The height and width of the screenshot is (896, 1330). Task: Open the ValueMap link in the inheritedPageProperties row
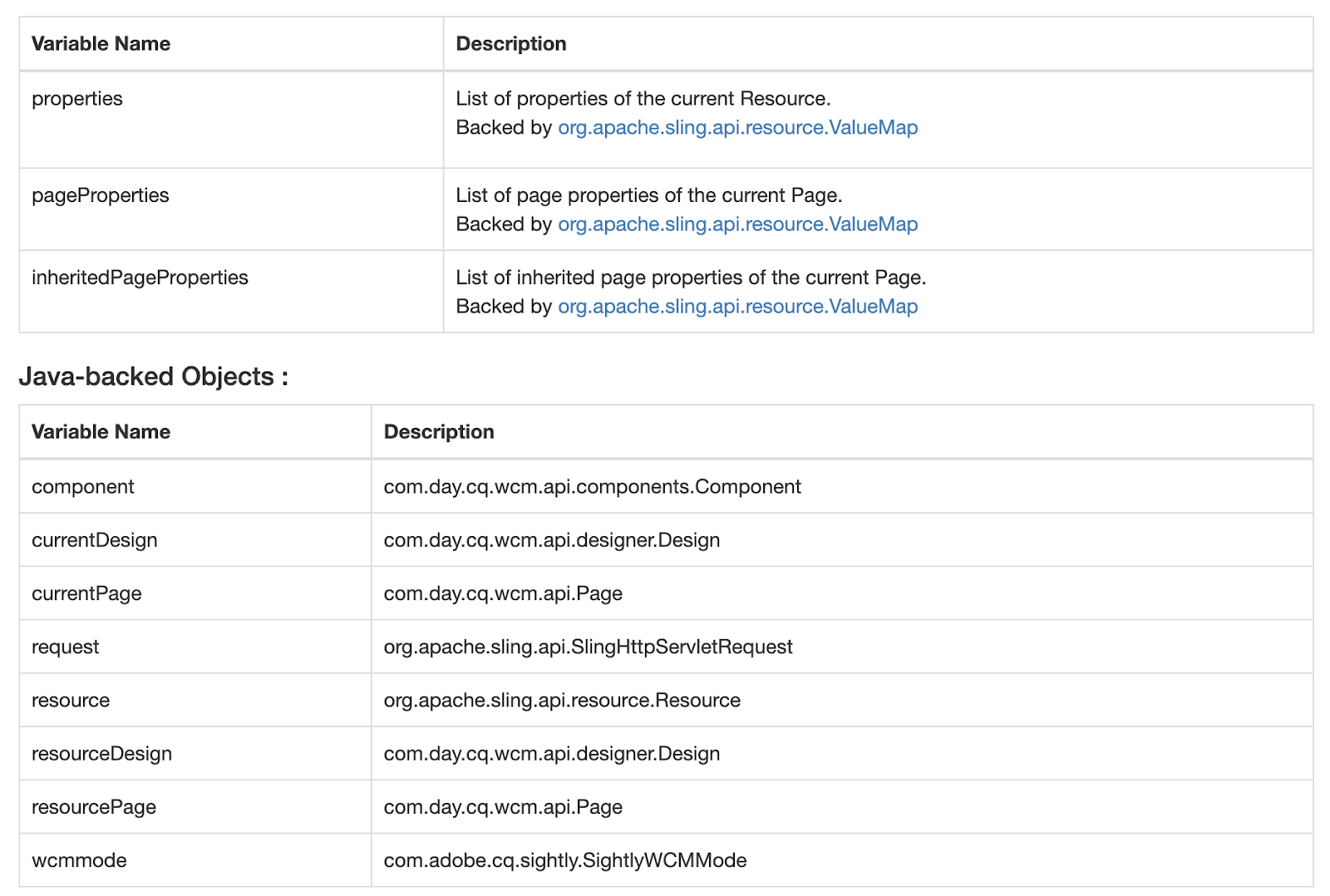point(737,306)
